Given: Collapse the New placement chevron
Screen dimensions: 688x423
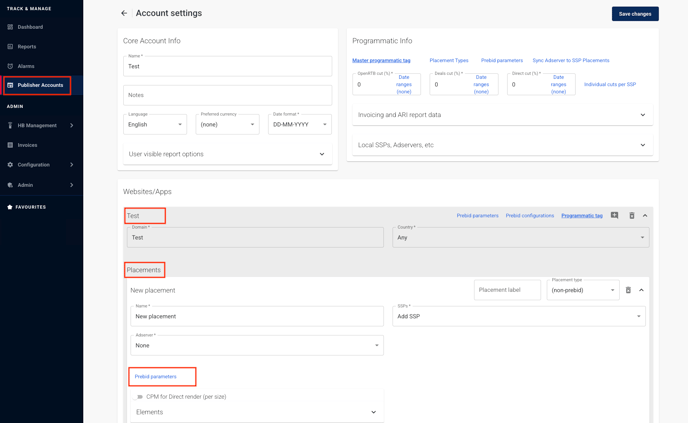Looking at the screenshot, I should pos(641,290).
